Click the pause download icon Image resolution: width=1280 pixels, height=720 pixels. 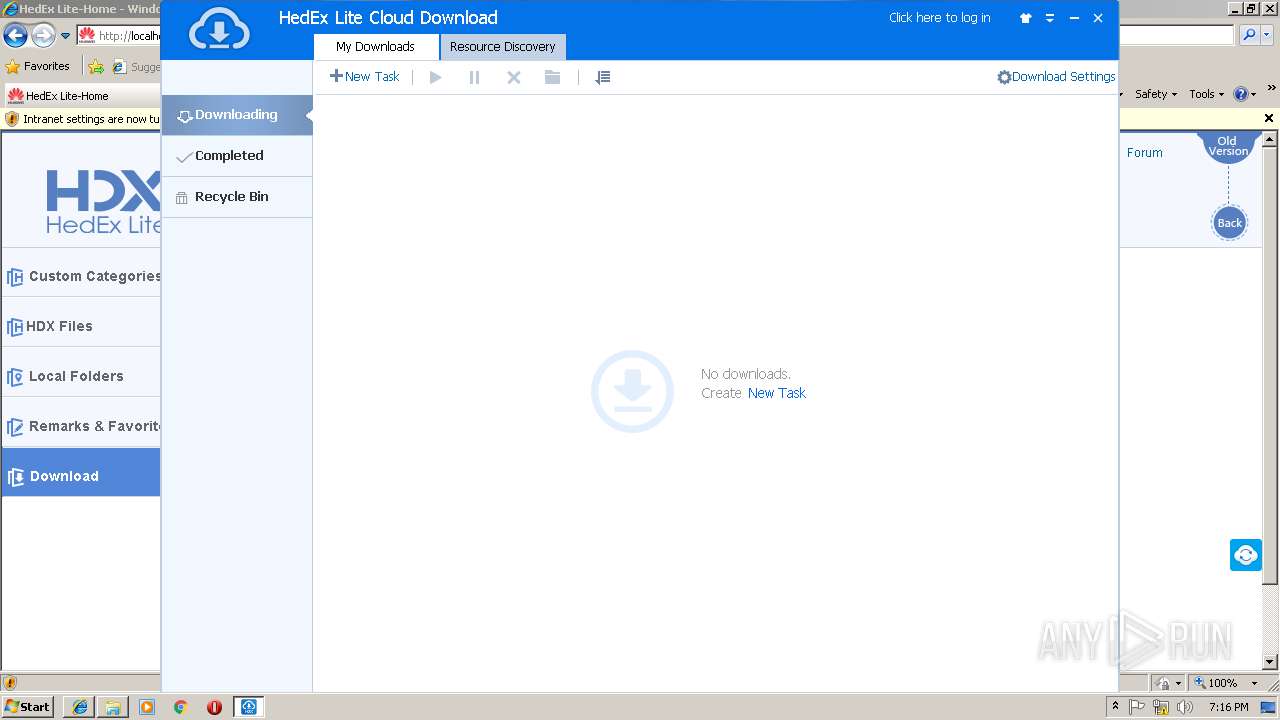click(474, 77)
